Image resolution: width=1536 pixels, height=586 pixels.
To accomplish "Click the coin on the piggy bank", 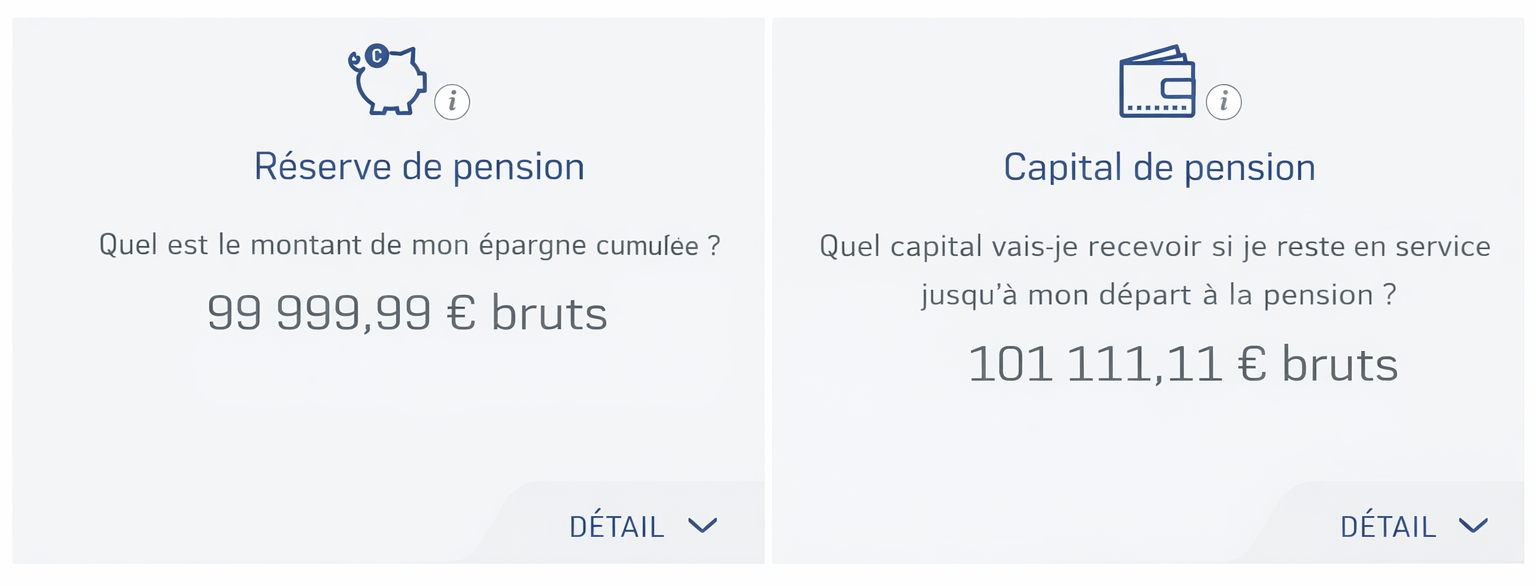I will pyautogui.click(x=376, y=57).
